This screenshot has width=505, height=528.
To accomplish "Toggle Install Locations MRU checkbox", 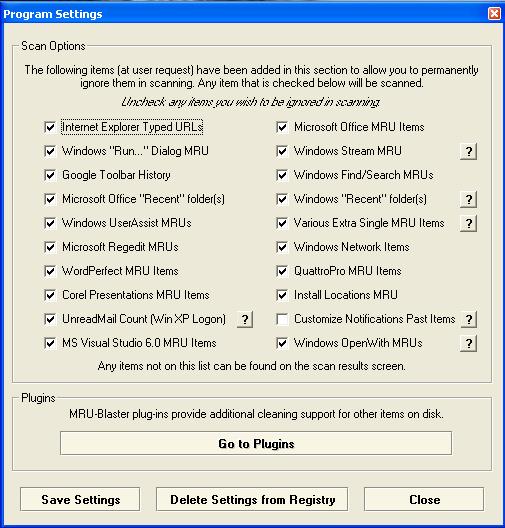I will click(282, 295).
